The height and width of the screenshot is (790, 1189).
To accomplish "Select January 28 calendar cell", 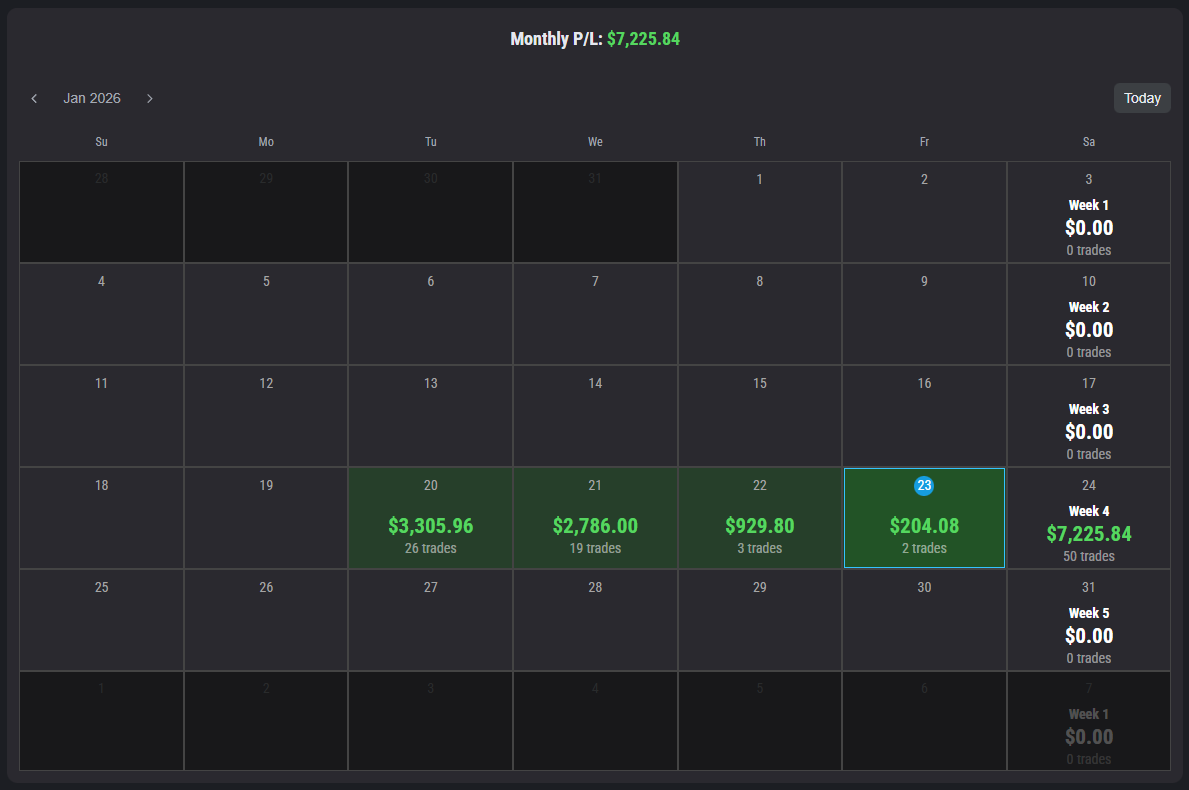I will coord(595,620).
